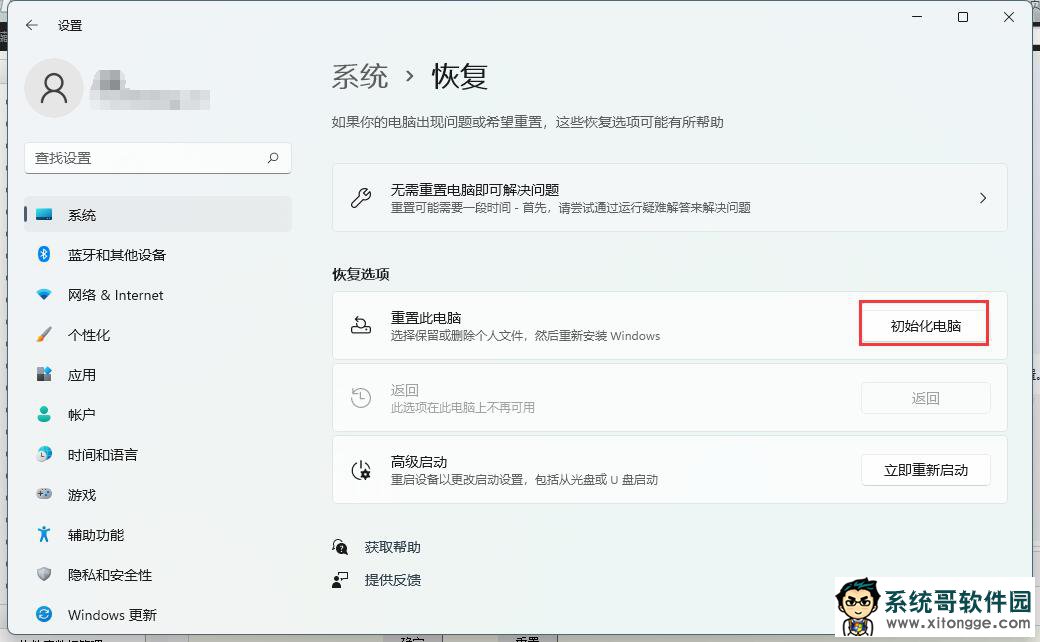This screenshot has width=1040, height=642.
Task: Minimize the Settings window
Action: click(917, 17)
